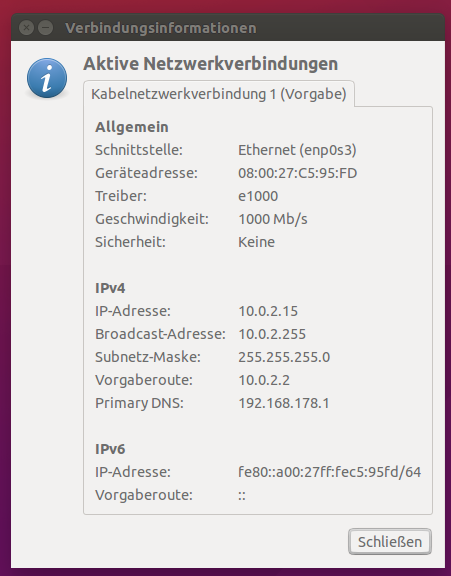Click the Keine security value

point(256,242)
